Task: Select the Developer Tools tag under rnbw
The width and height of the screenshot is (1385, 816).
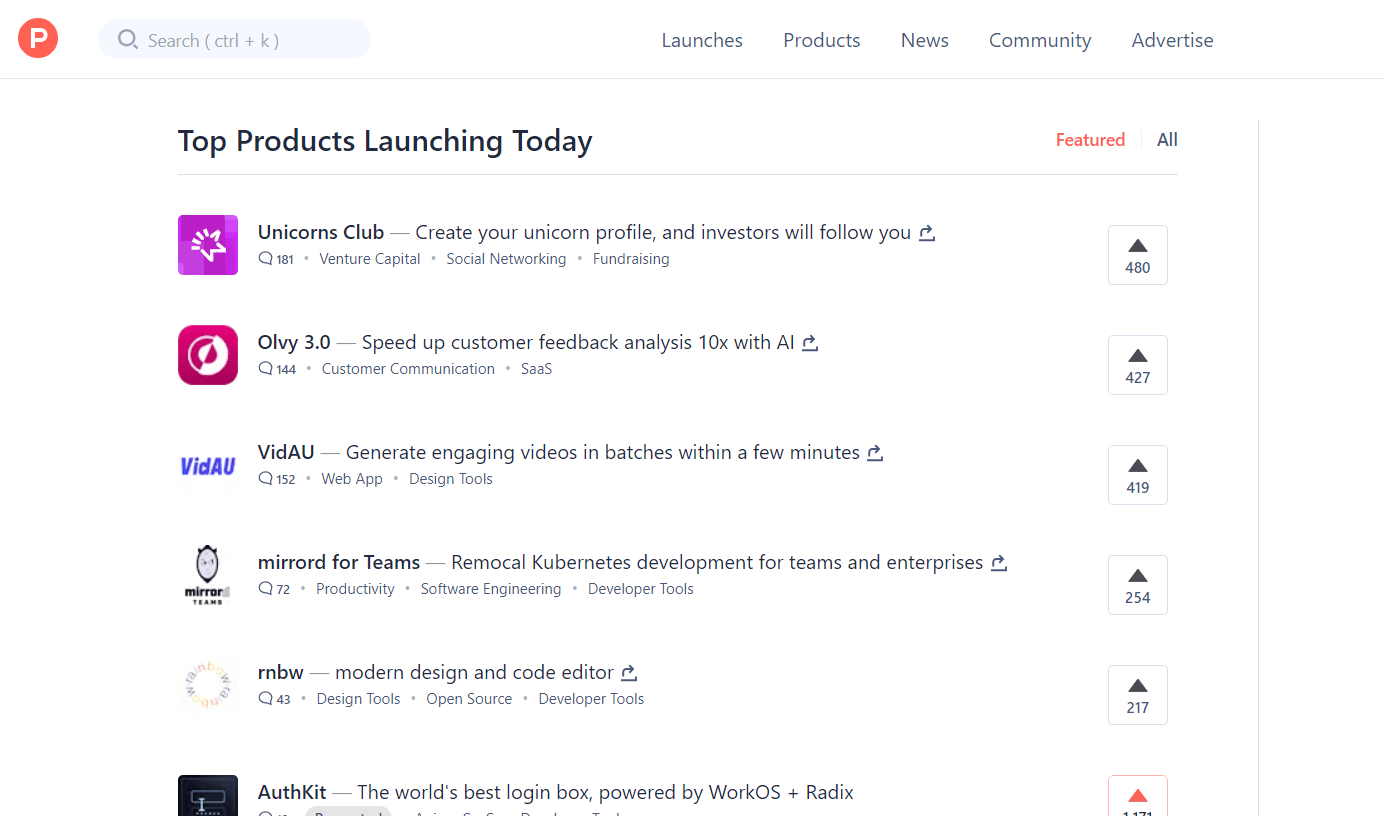Action: click(591, 699)
